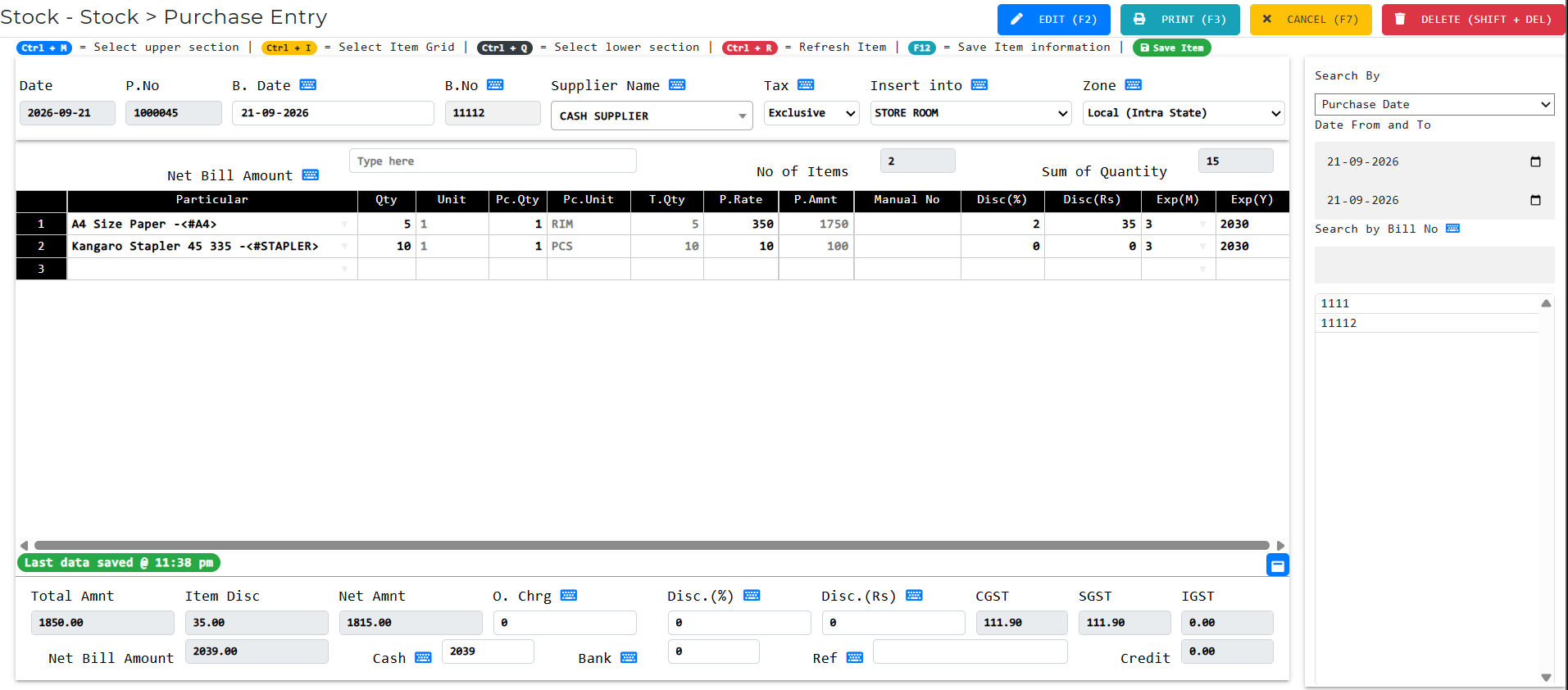The height and width of the screenshot is (690, 1568).
Task: Click the Cash amount field showing 2039
Action: pos(488,651)
